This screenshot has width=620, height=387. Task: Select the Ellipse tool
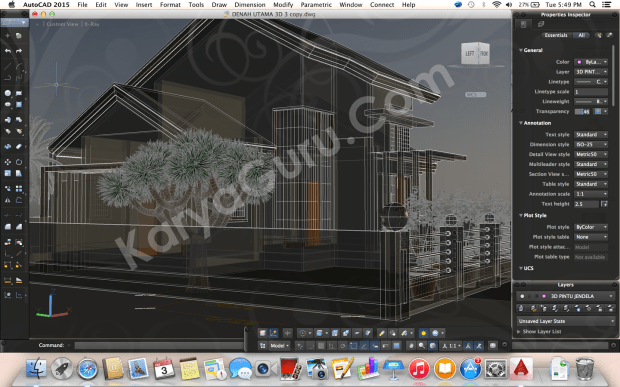click(x=8, y=104)
